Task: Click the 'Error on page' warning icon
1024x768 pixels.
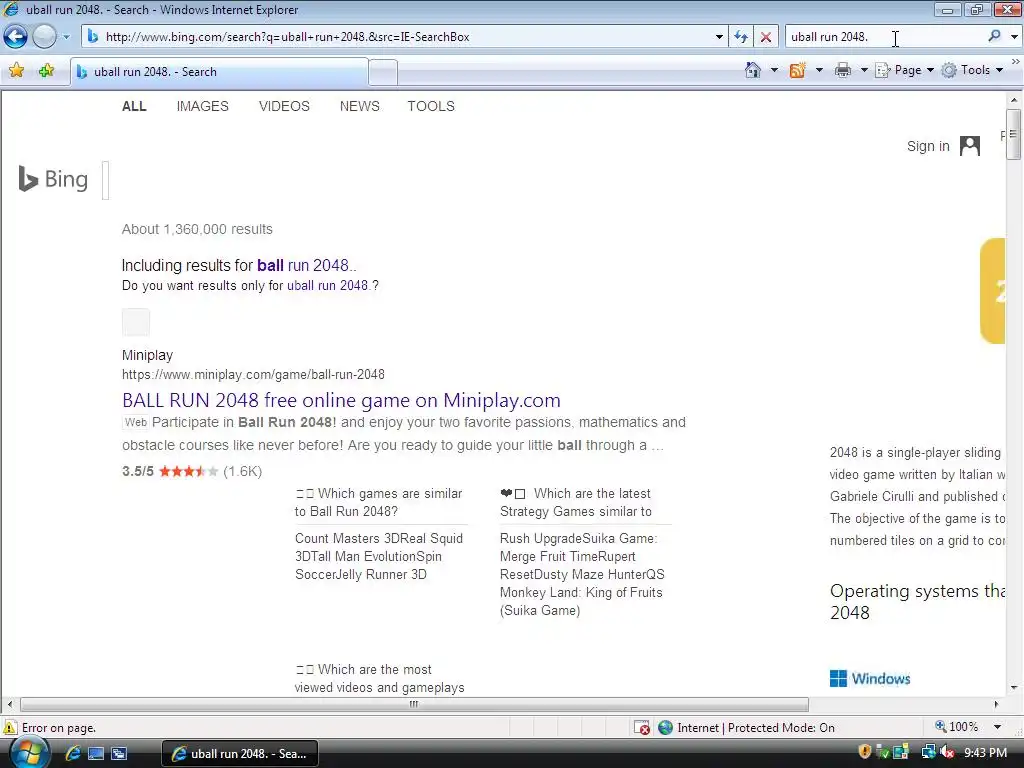Action: [10, 728]
